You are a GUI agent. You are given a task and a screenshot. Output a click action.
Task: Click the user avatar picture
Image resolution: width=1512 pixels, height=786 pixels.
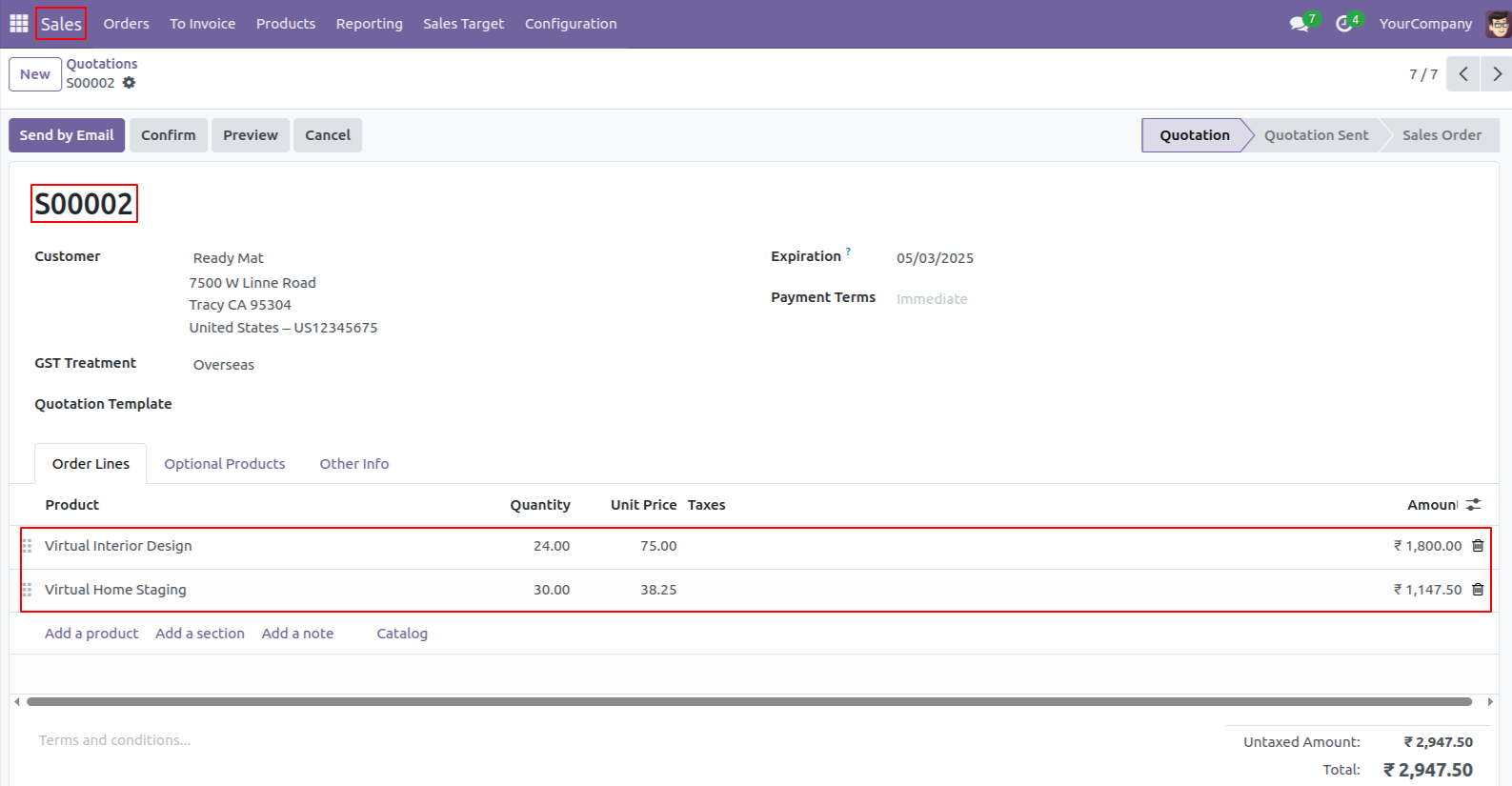[1498, 24]
